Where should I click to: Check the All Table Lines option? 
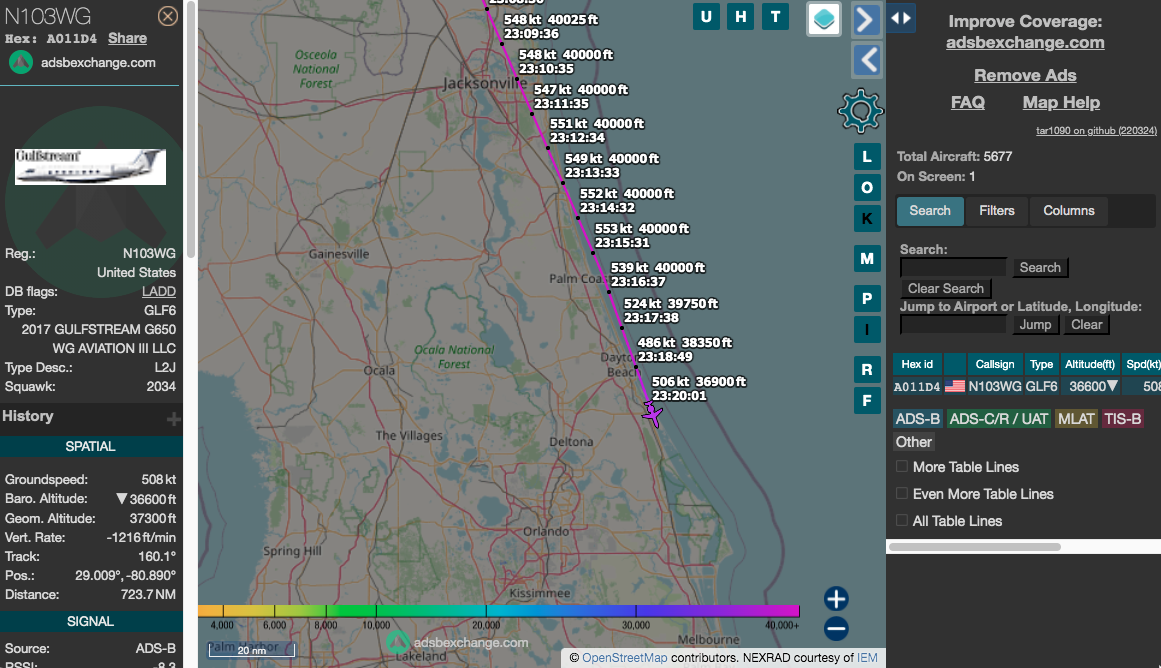tap(902, 521)
